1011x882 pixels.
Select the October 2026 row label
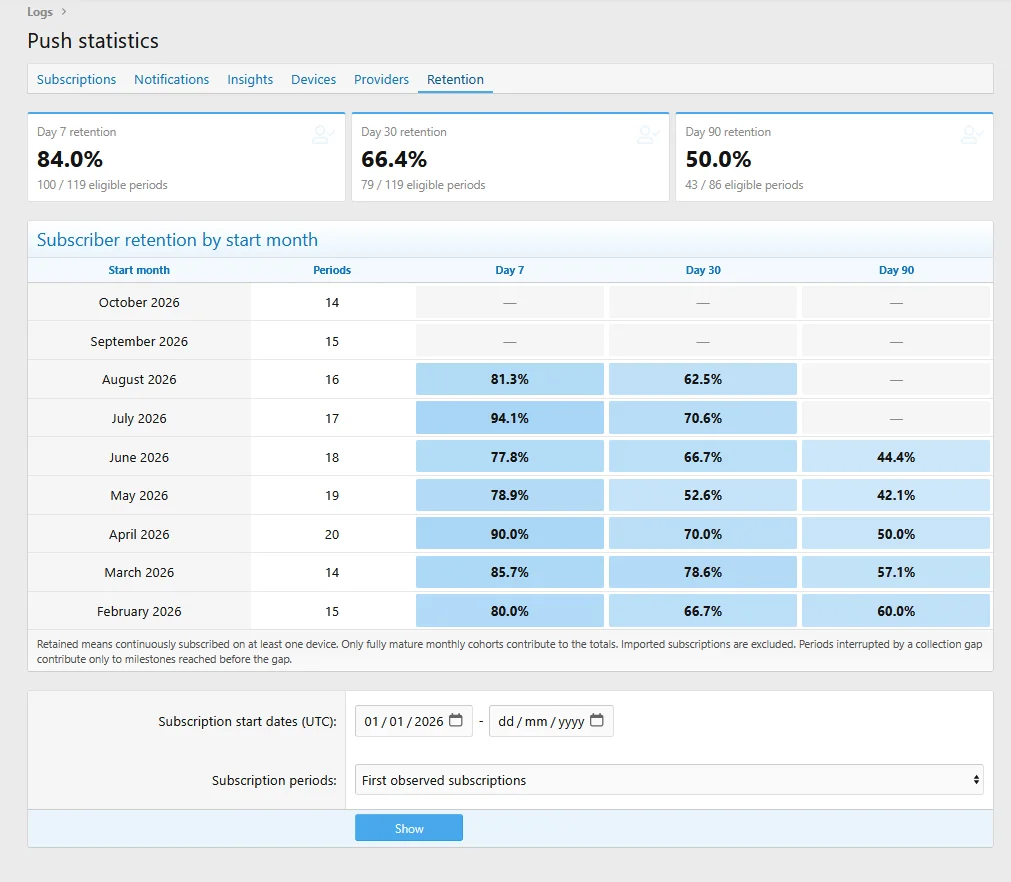(139, 302)
